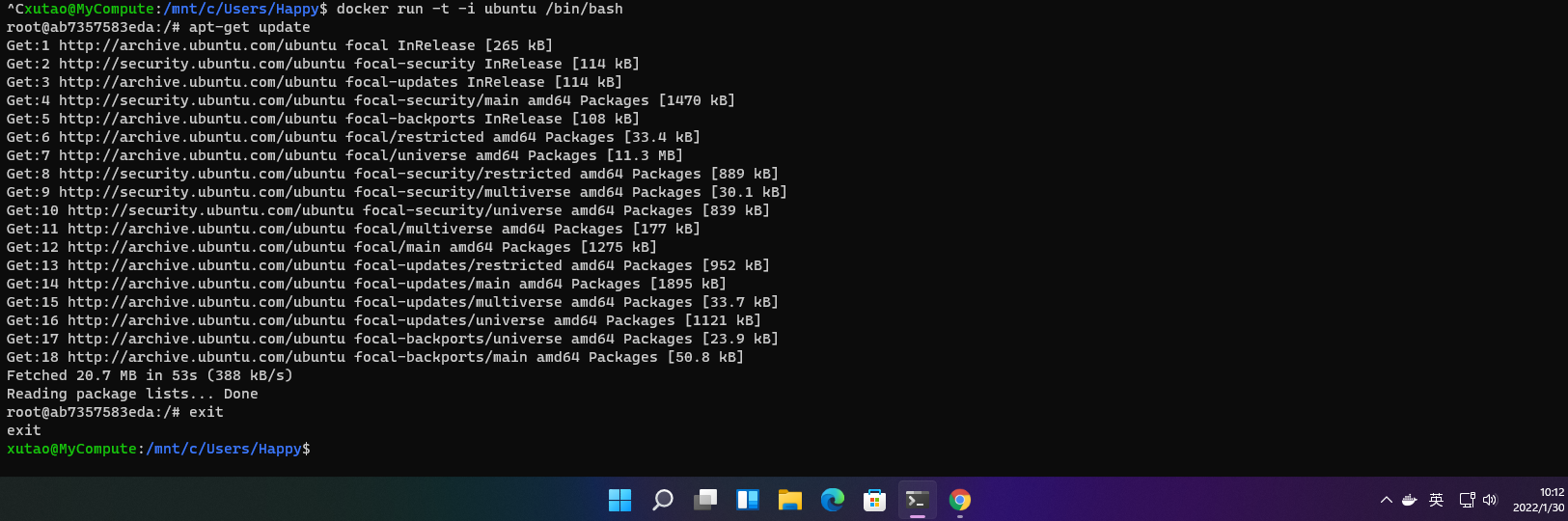Launch File Explorer from taskbar
Viewport: 1568px width, 521px height.
pyautogui.click(x=790, y=500)
